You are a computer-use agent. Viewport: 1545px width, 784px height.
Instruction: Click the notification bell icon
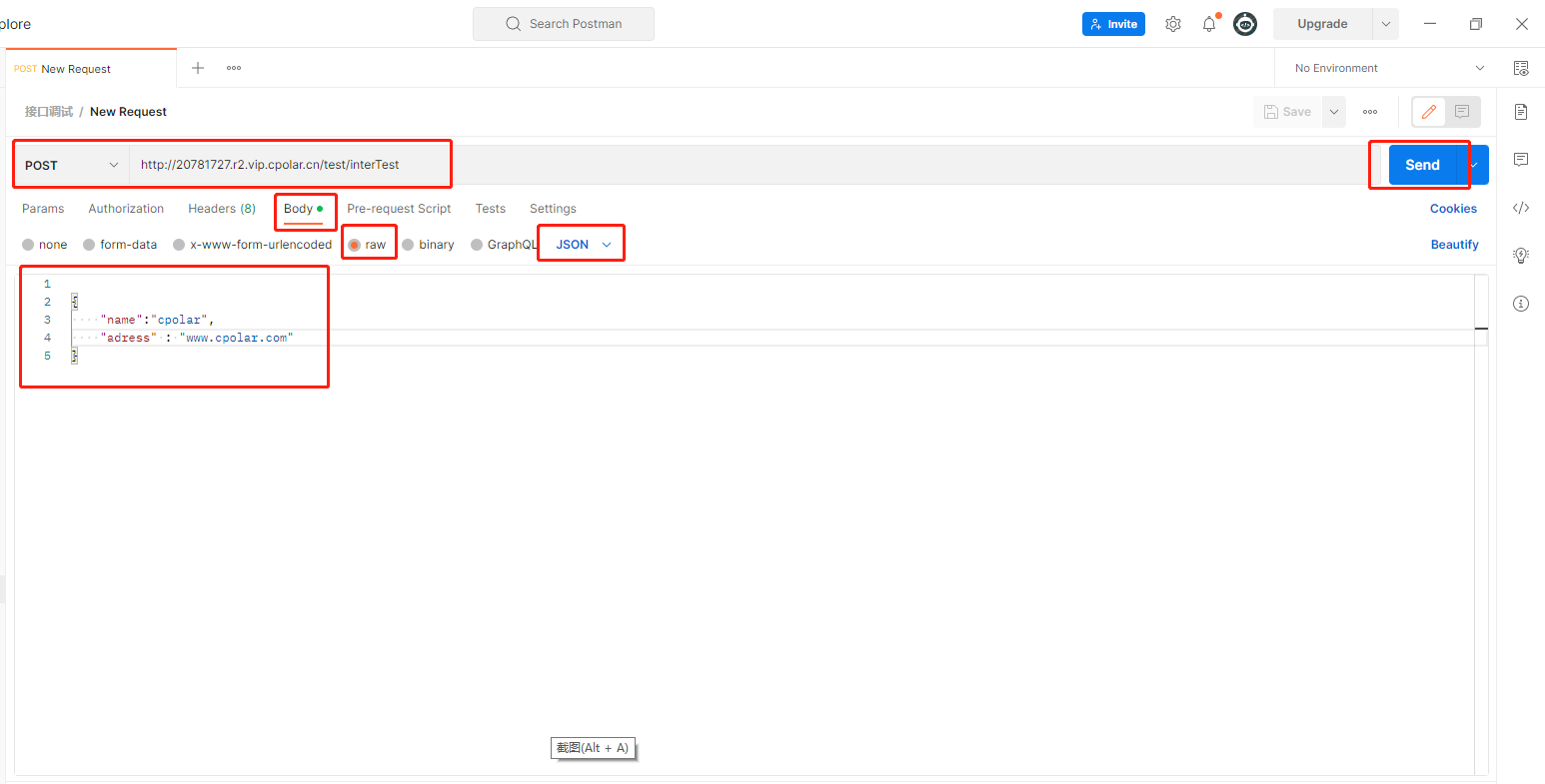click(1209, 23)
